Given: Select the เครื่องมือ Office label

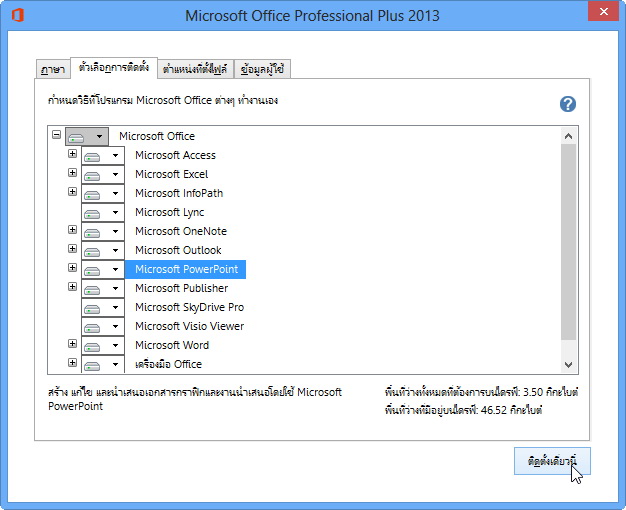Looking at the screenshot, I should [x=168, y=364].
